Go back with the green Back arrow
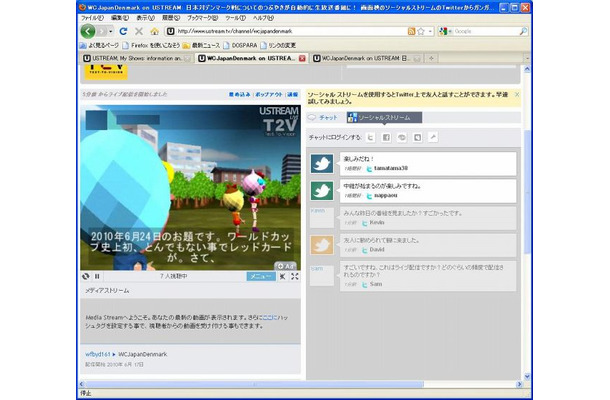The image size is (610, 400). (x=88, y=31)
